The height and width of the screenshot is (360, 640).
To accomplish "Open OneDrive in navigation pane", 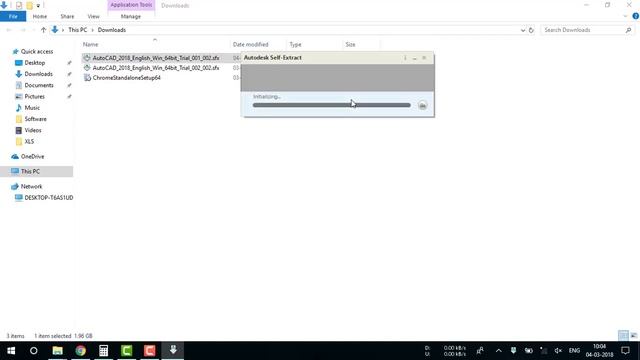I will [x=32, y=156].
